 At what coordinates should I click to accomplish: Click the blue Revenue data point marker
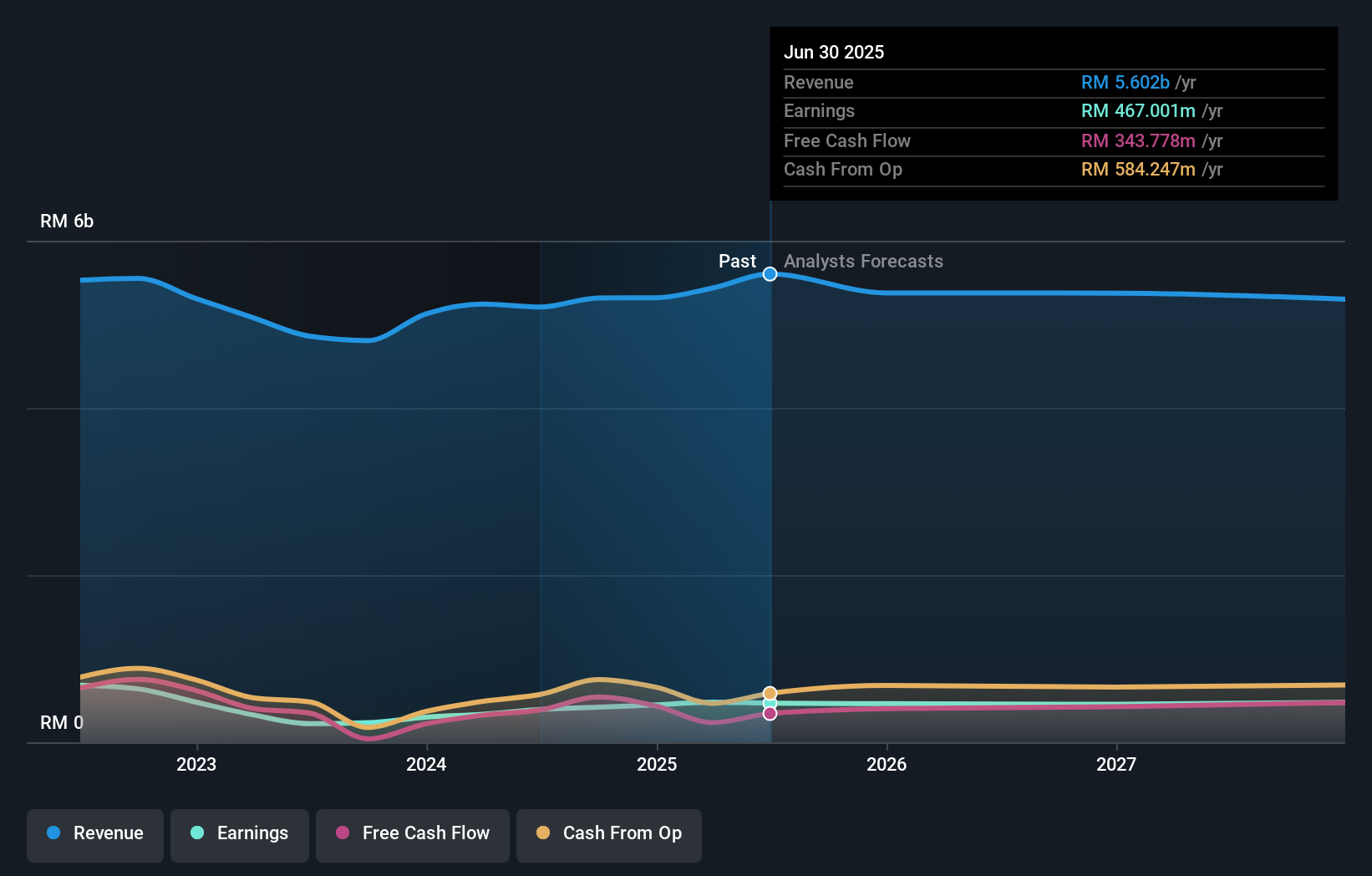tap(770, 273)
